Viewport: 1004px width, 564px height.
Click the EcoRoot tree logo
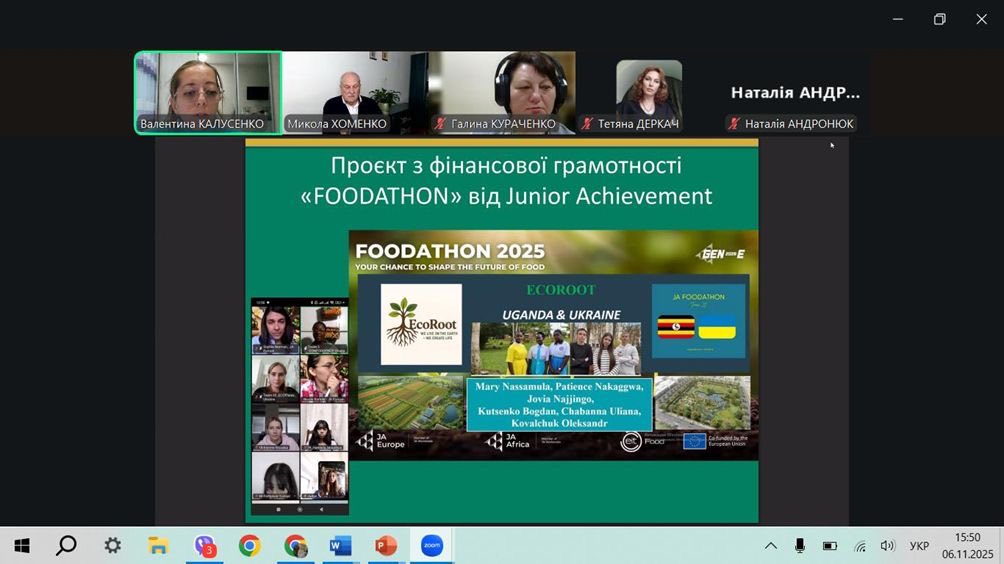421,325
